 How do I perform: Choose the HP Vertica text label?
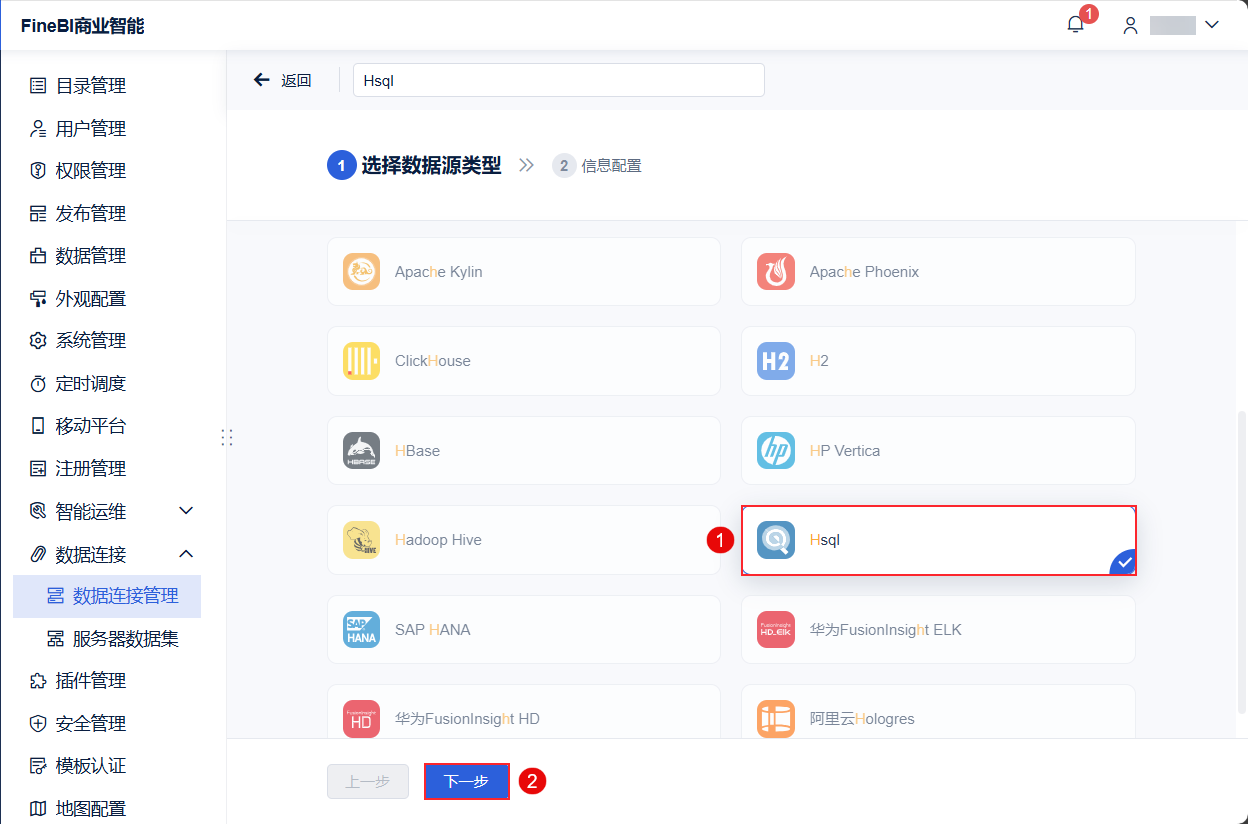[845, 451]
